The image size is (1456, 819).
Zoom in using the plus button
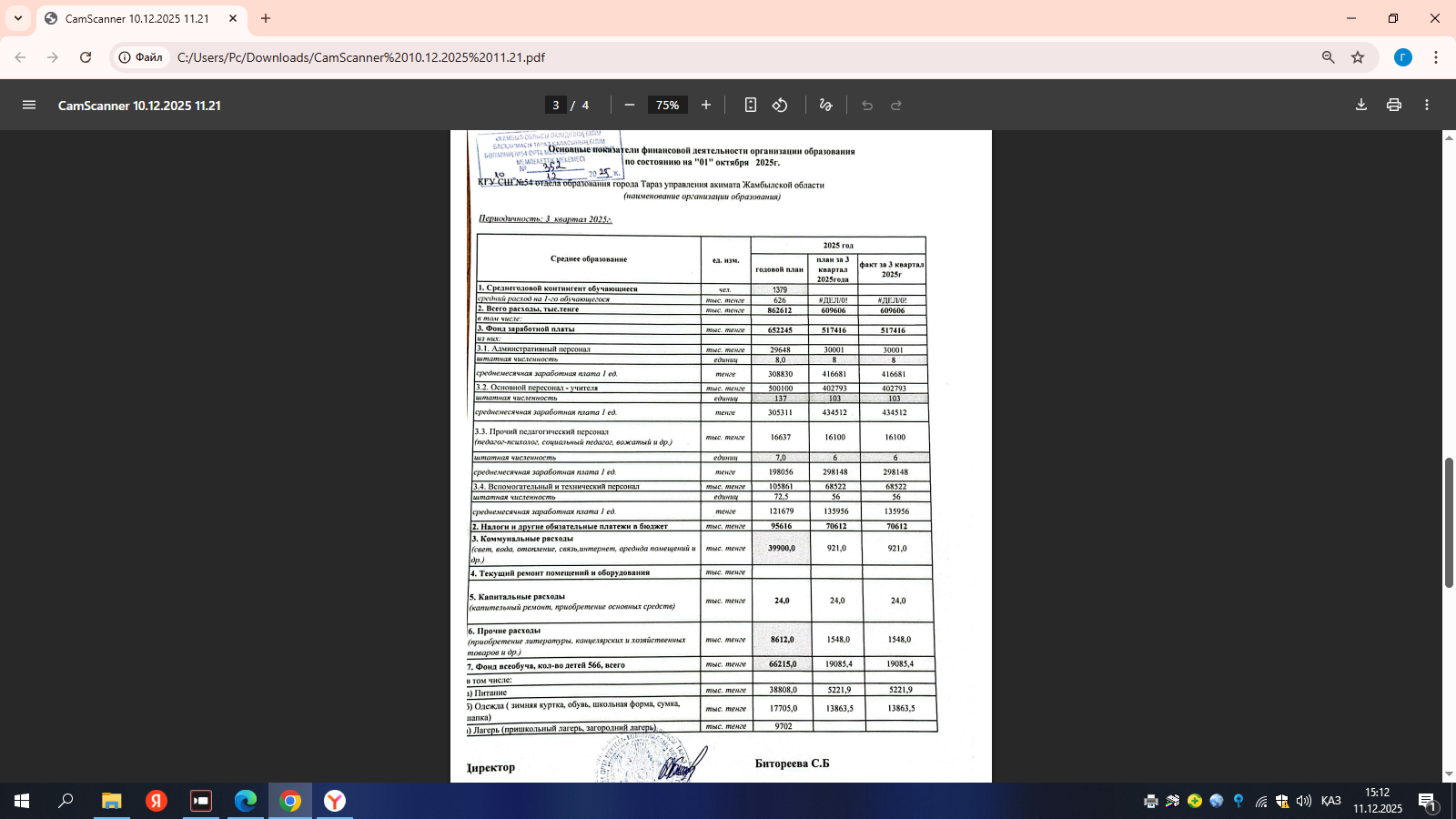tap(706, 106)
